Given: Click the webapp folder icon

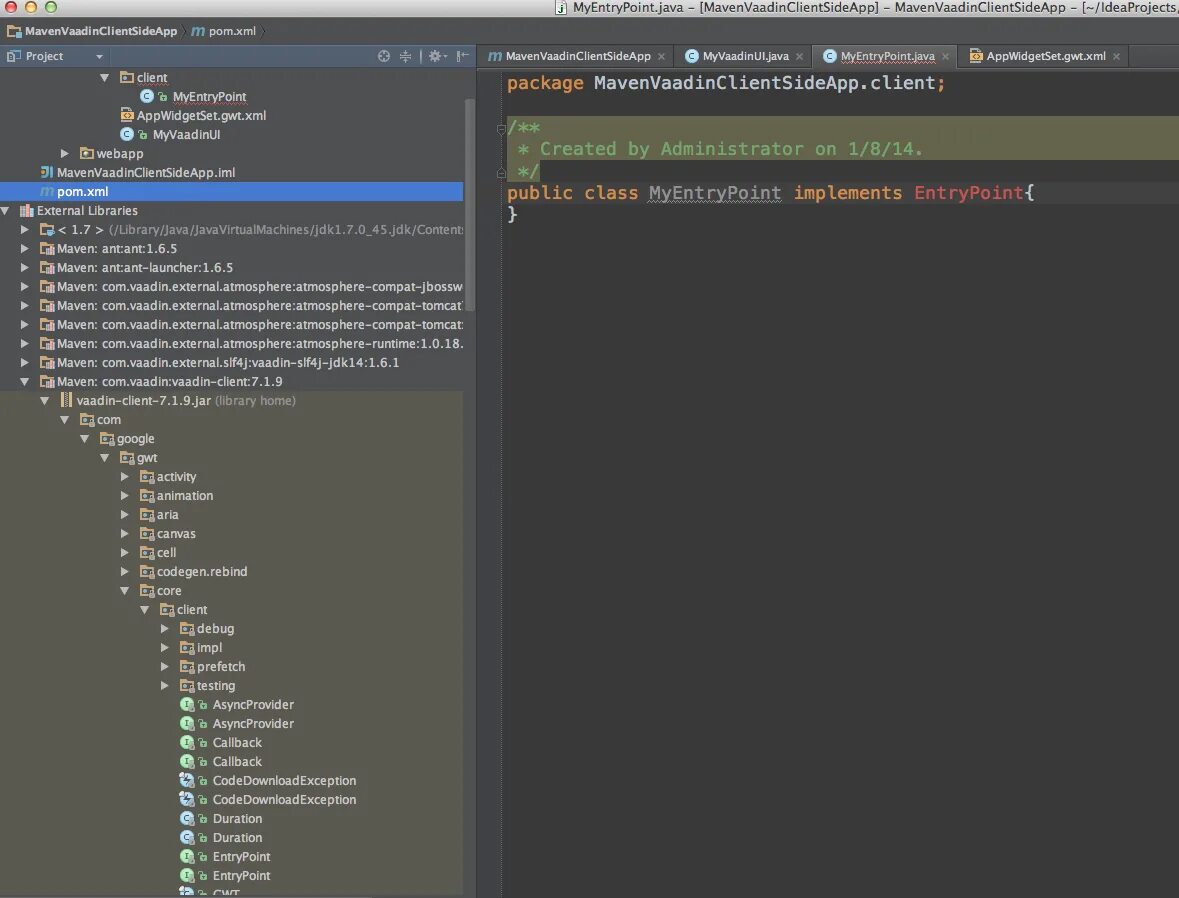Looking at the screenshot, I should point(86,153).
